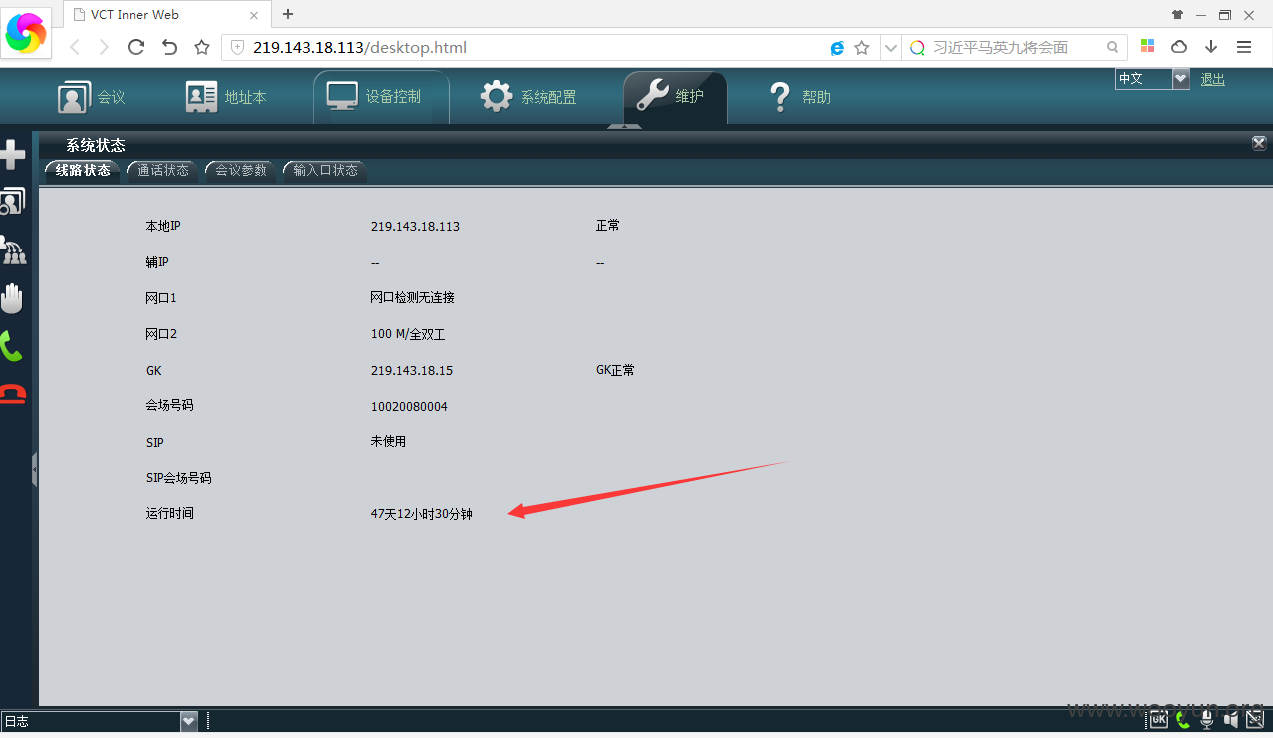
Task: Open the 系统配置 system configuration menu
Action: click(528, 97)
